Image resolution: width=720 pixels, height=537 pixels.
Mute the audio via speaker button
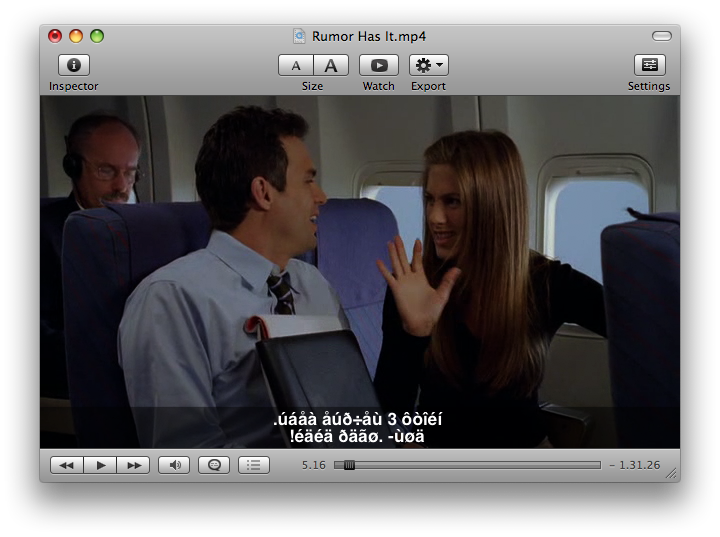click(174, 465)
